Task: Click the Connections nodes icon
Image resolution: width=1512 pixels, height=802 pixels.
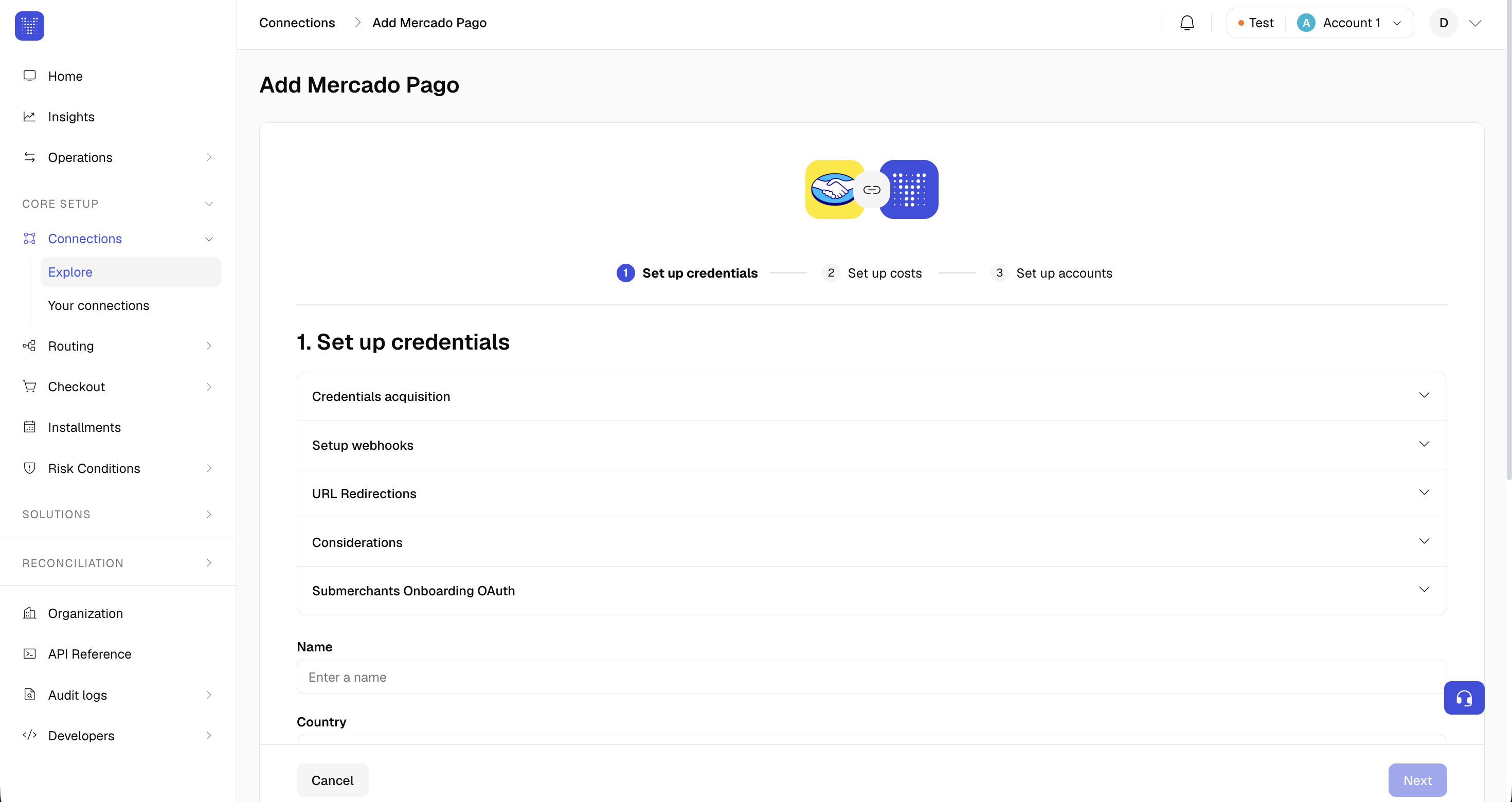Action: 29,239
